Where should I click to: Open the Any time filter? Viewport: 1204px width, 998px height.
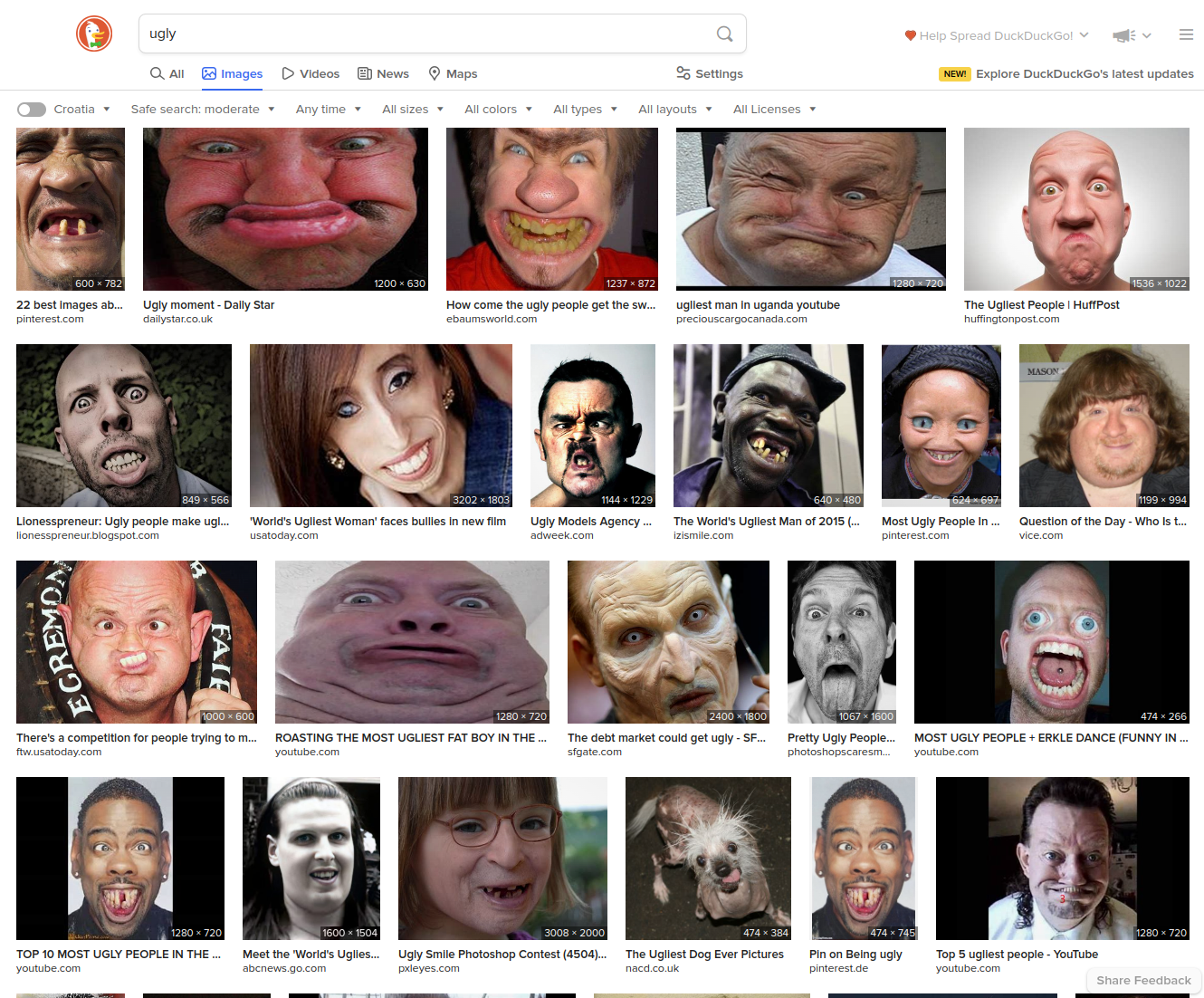tap(329, 110)
